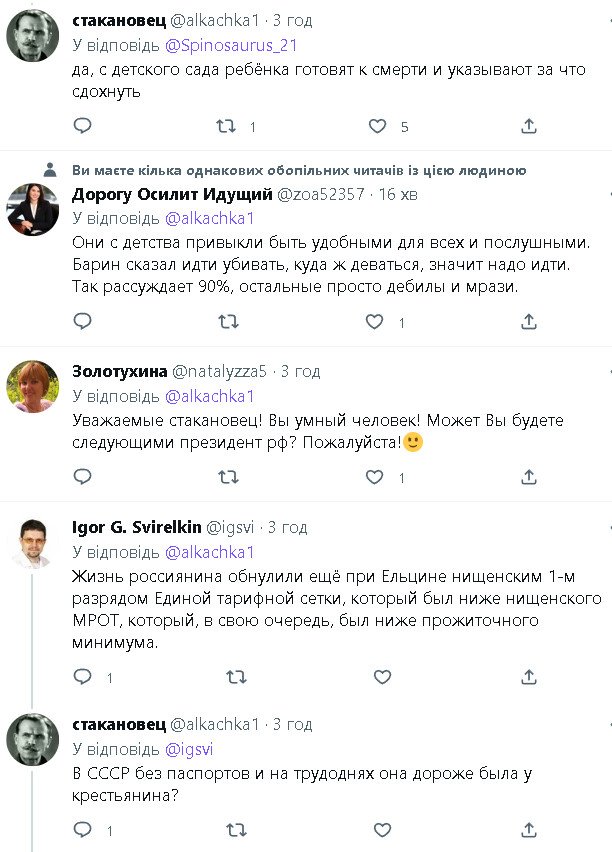Share стакановец's top tweet
612x852 pixels.
coord(529,126)
